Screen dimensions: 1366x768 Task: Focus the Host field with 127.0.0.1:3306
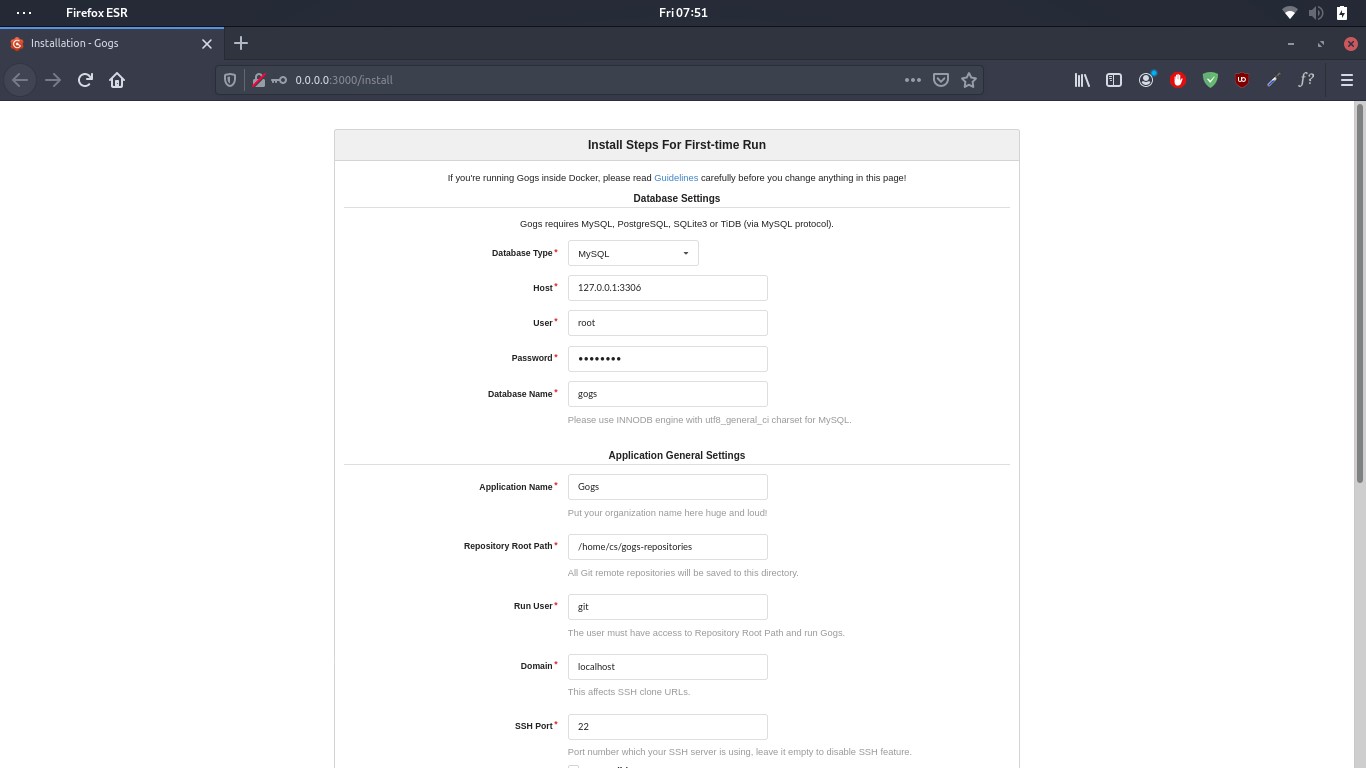(x=668, y=288)
